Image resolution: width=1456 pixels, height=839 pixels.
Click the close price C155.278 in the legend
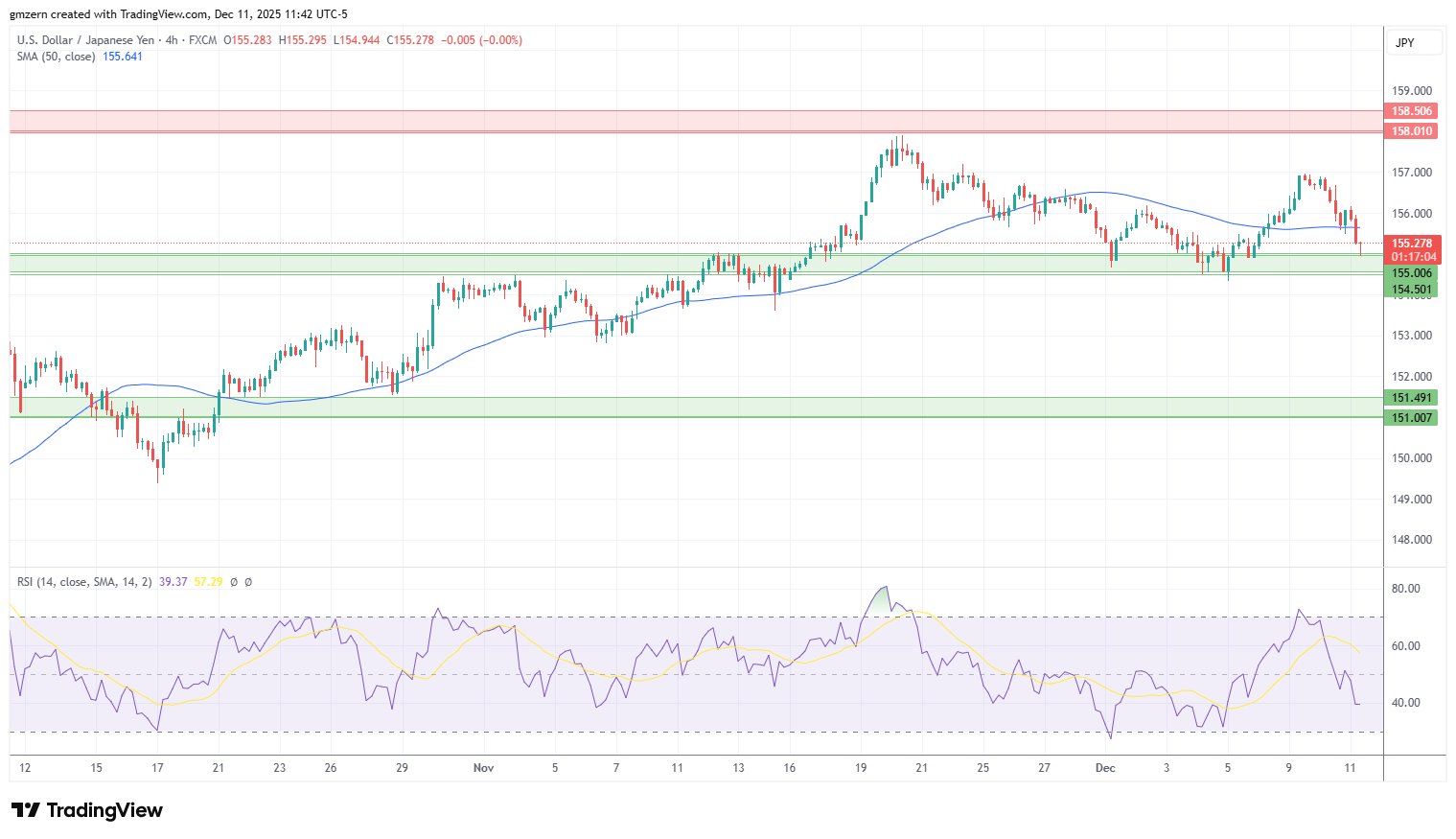(x=410, y=40)
